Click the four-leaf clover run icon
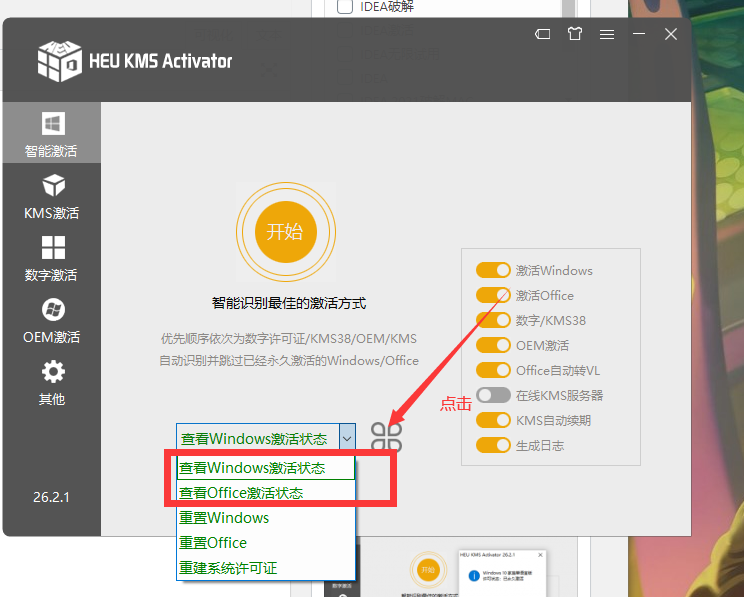This screenshot has height=597, width=744. (x=386, y=437)
